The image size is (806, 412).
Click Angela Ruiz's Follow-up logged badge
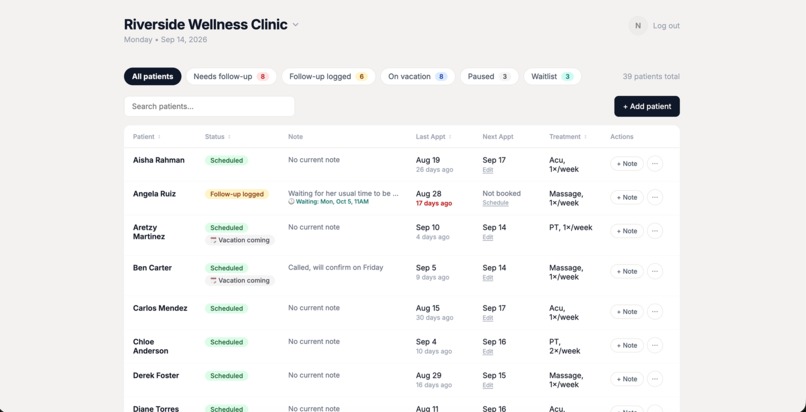click(236, 194)
